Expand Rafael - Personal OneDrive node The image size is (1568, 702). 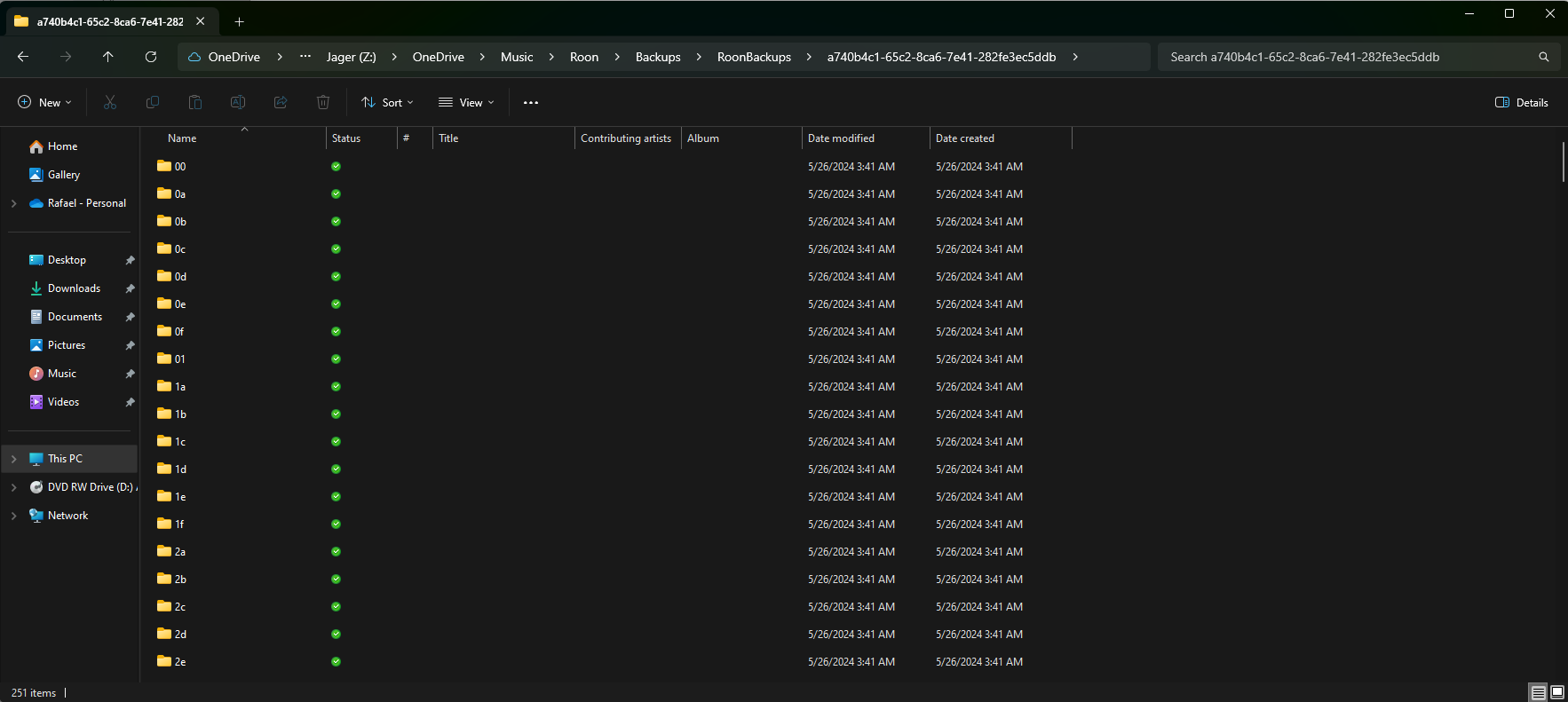click(14, 203)
